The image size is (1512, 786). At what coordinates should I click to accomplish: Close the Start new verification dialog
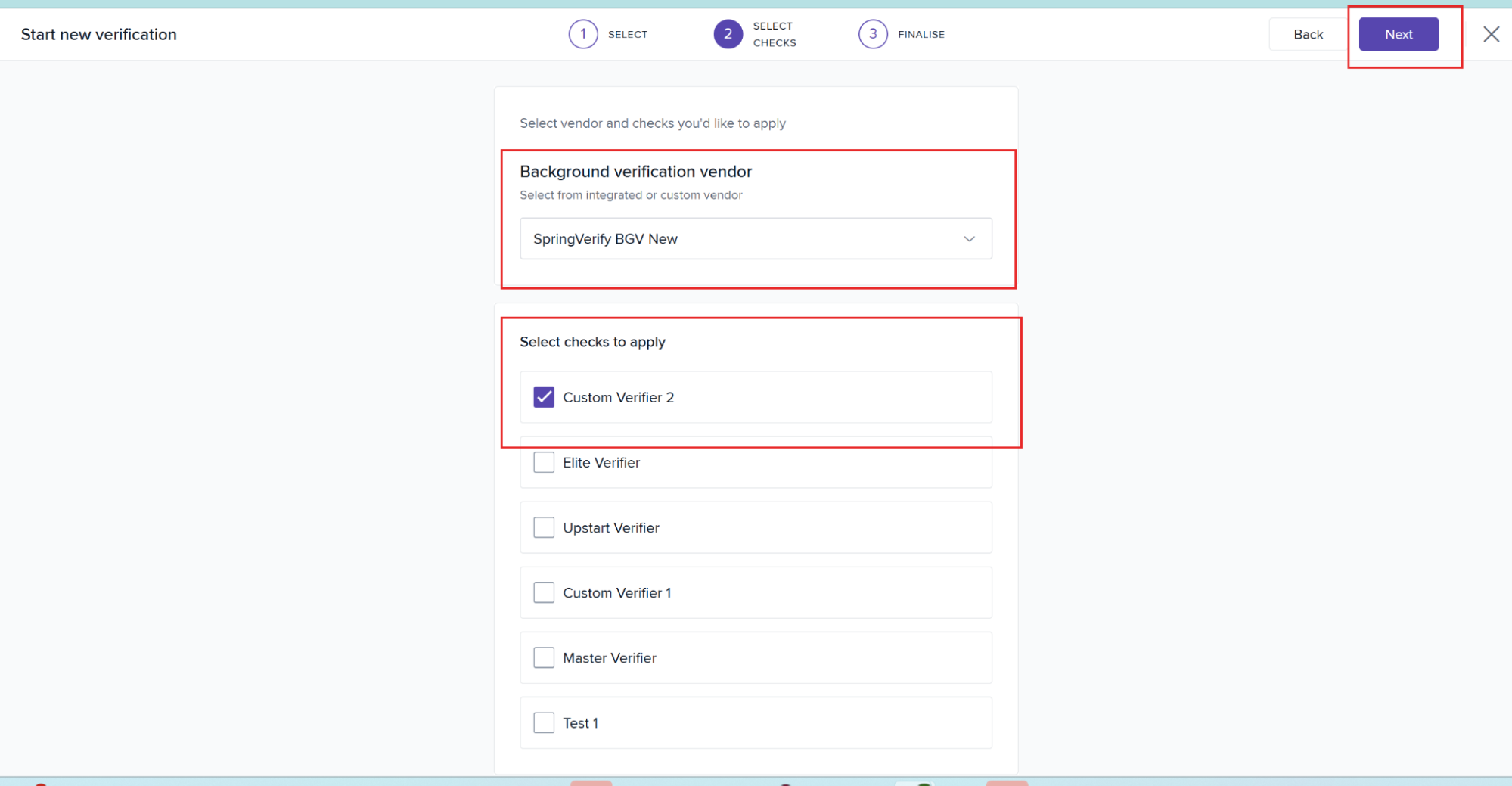pyautogui.click(x=1491, y=34)
